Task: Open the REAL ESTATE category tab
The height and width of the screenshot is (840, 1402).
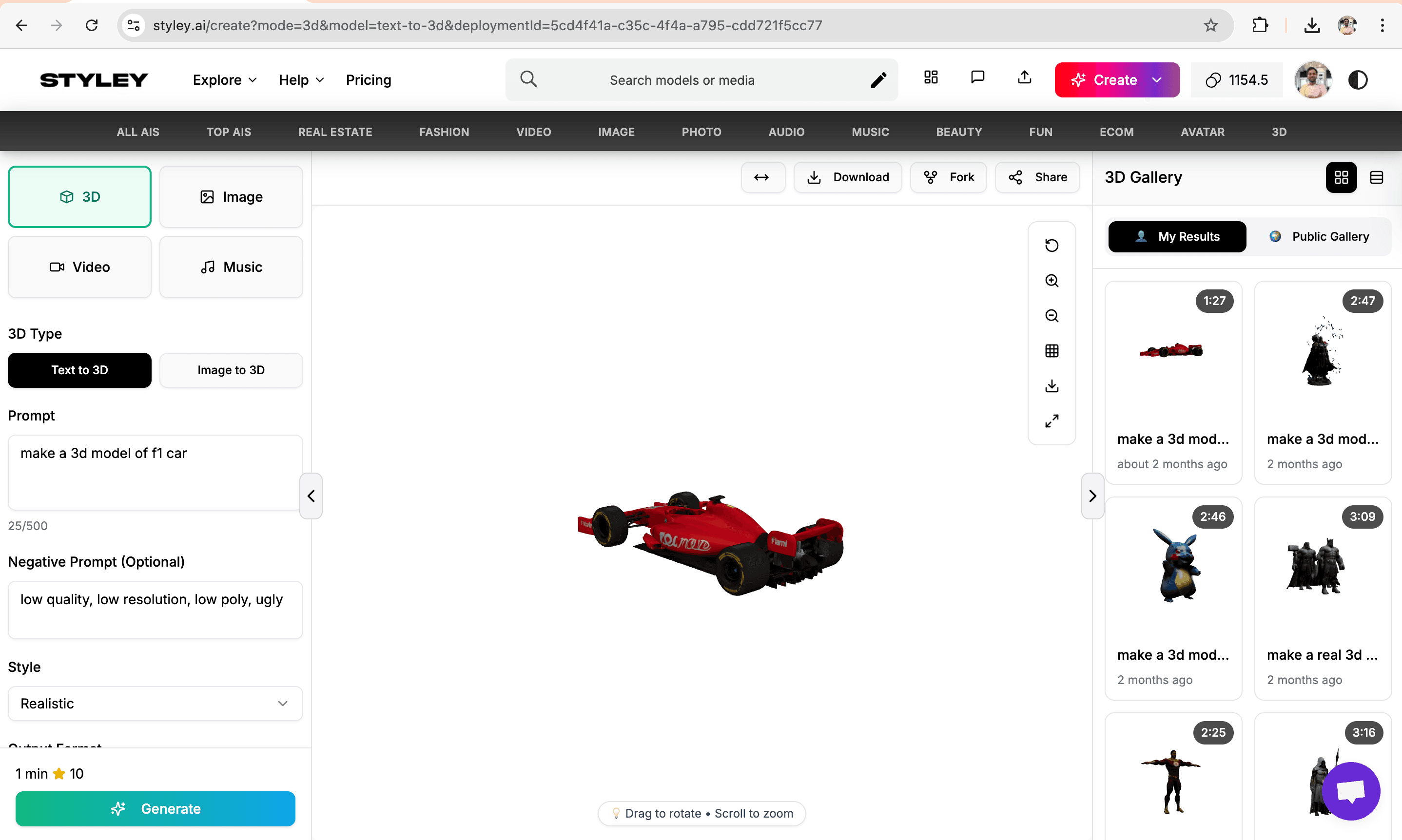Action: pos(334,132)
